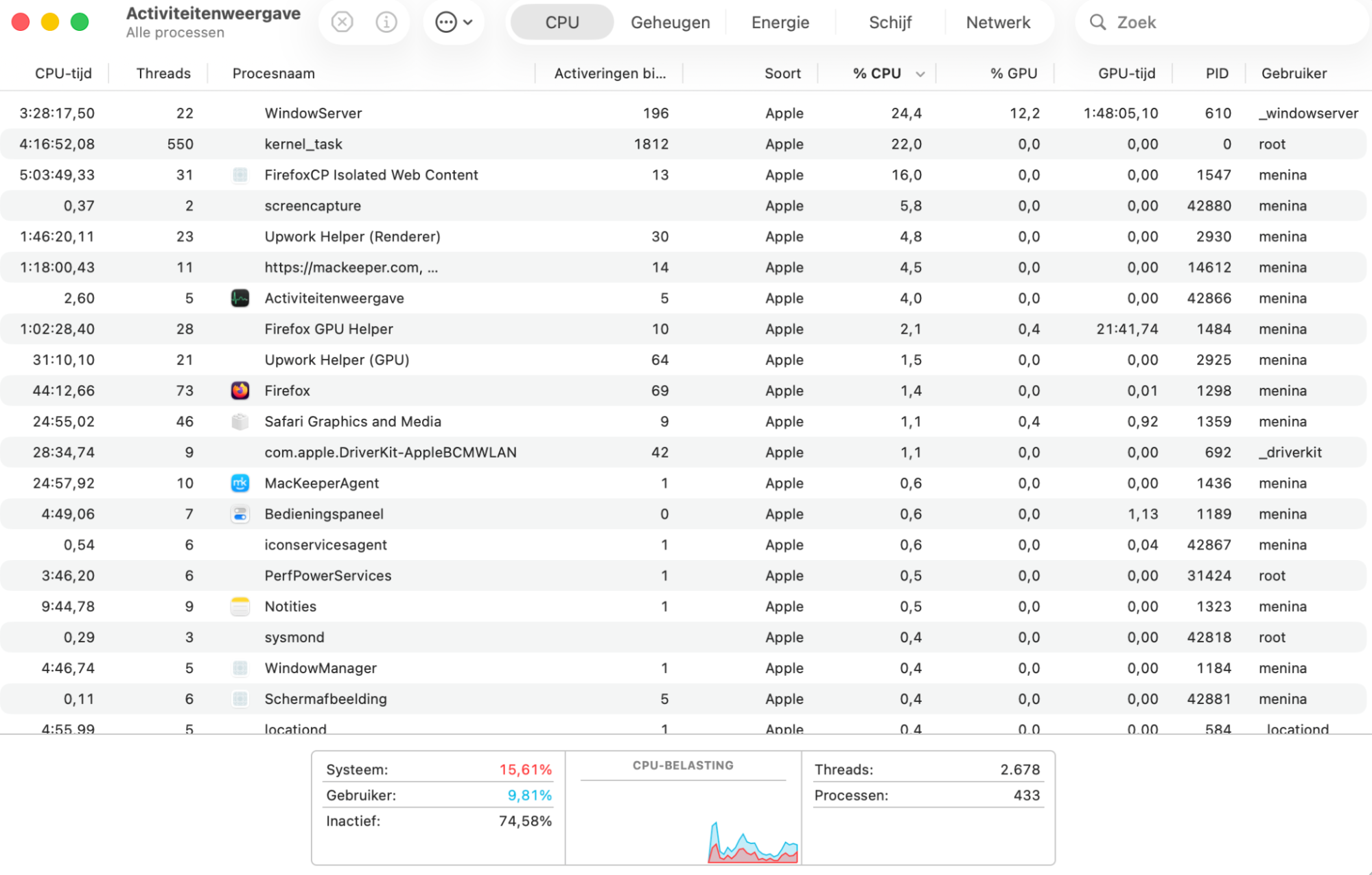Select the Firefox GPU Helper row
The height and width of the screenshot is (875, 1372).
tap(683, 329)
